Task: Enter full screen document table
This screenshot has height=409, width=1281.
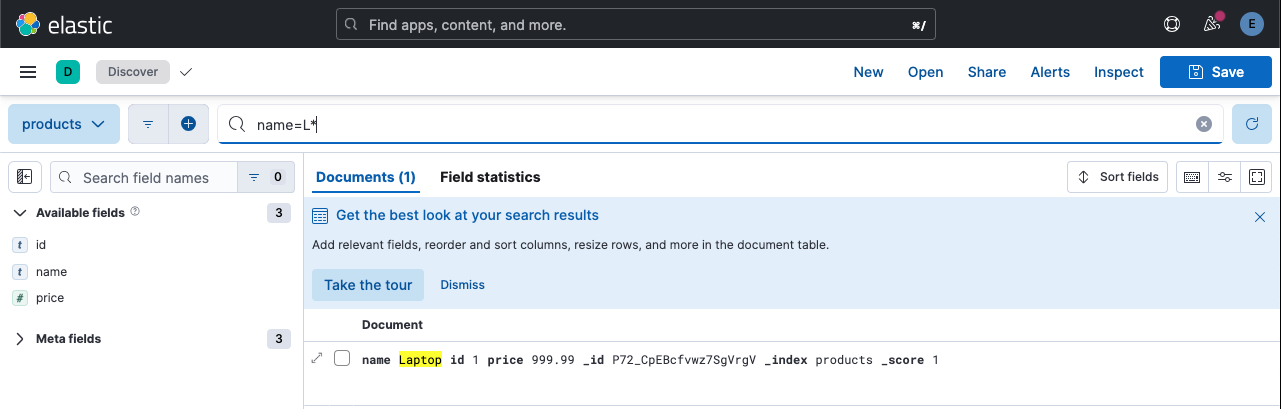Action: [x=1257, y=177]
